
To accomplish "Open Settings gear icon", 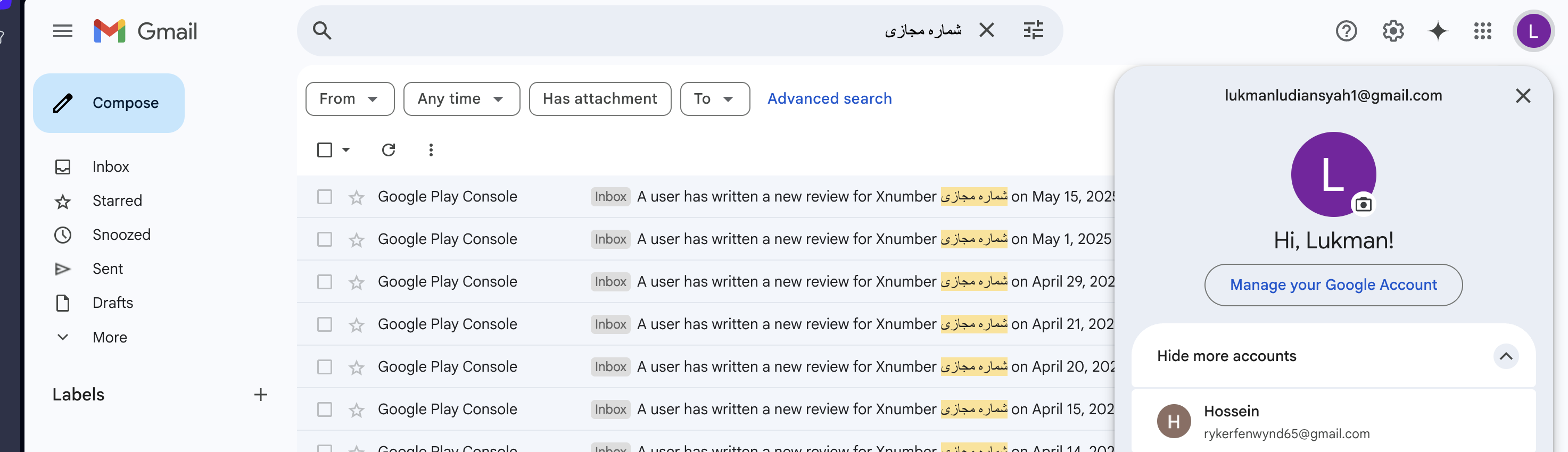I will (x=1393, y=31).
